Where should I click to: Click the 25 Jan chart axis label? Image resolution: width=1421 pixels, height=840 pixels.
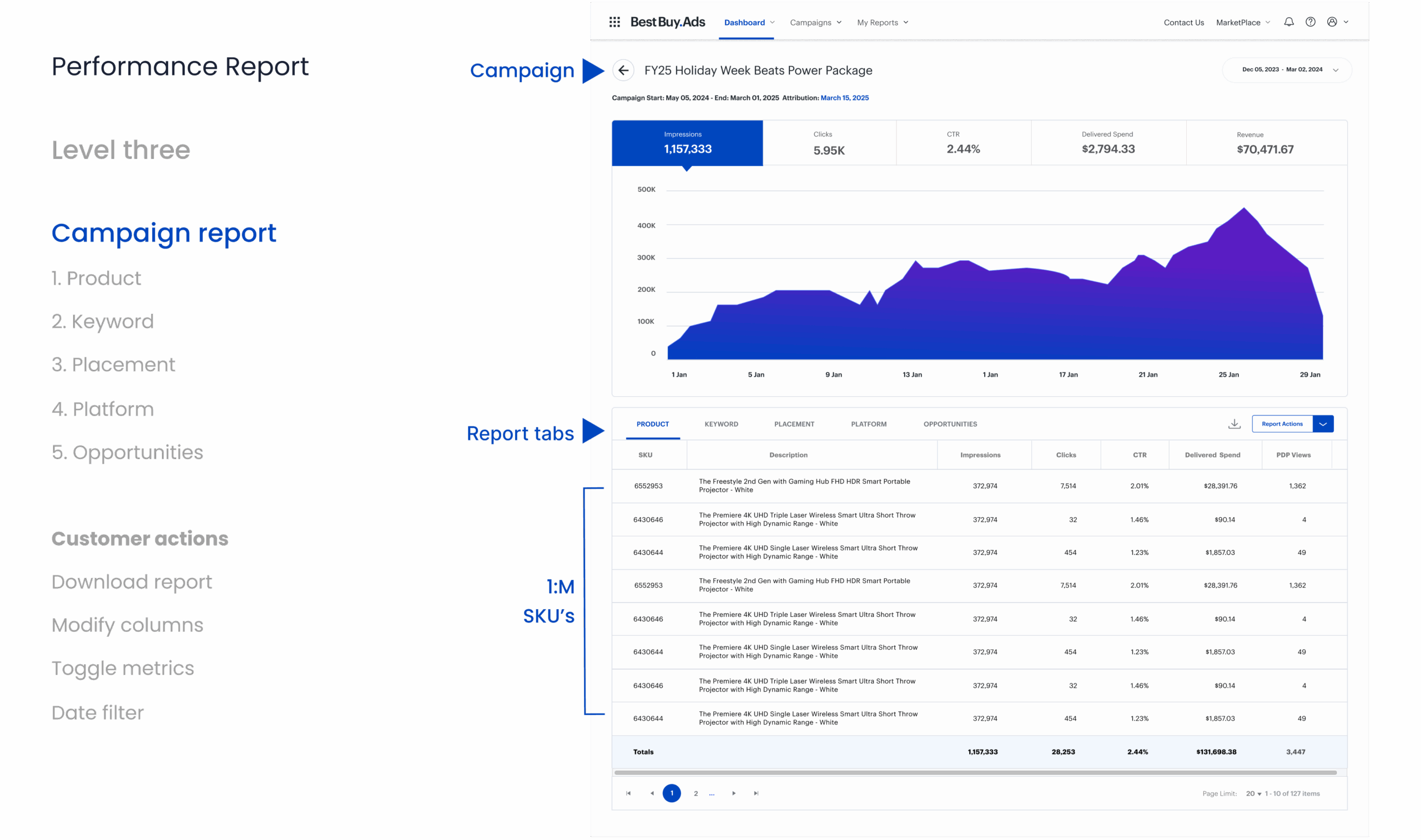1228,375
